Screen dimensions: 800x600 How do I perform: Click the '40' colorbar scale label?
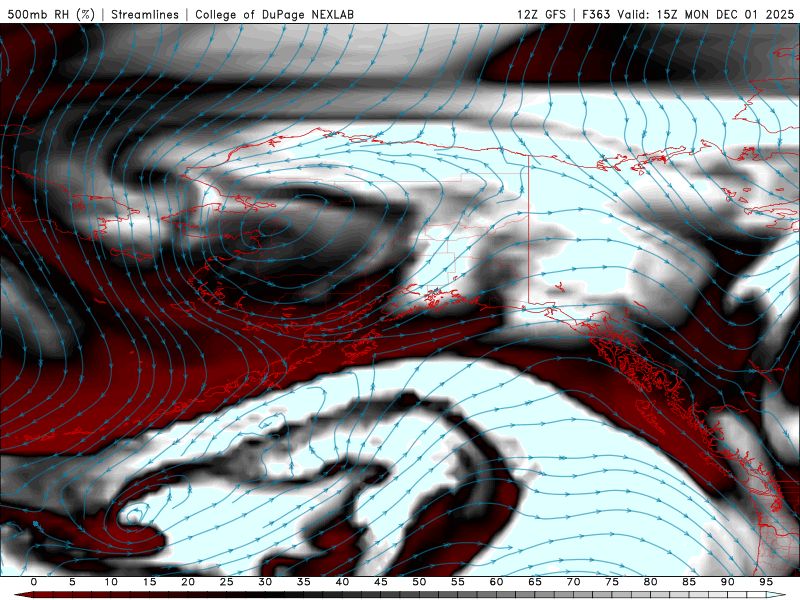(x=342, y=582)
